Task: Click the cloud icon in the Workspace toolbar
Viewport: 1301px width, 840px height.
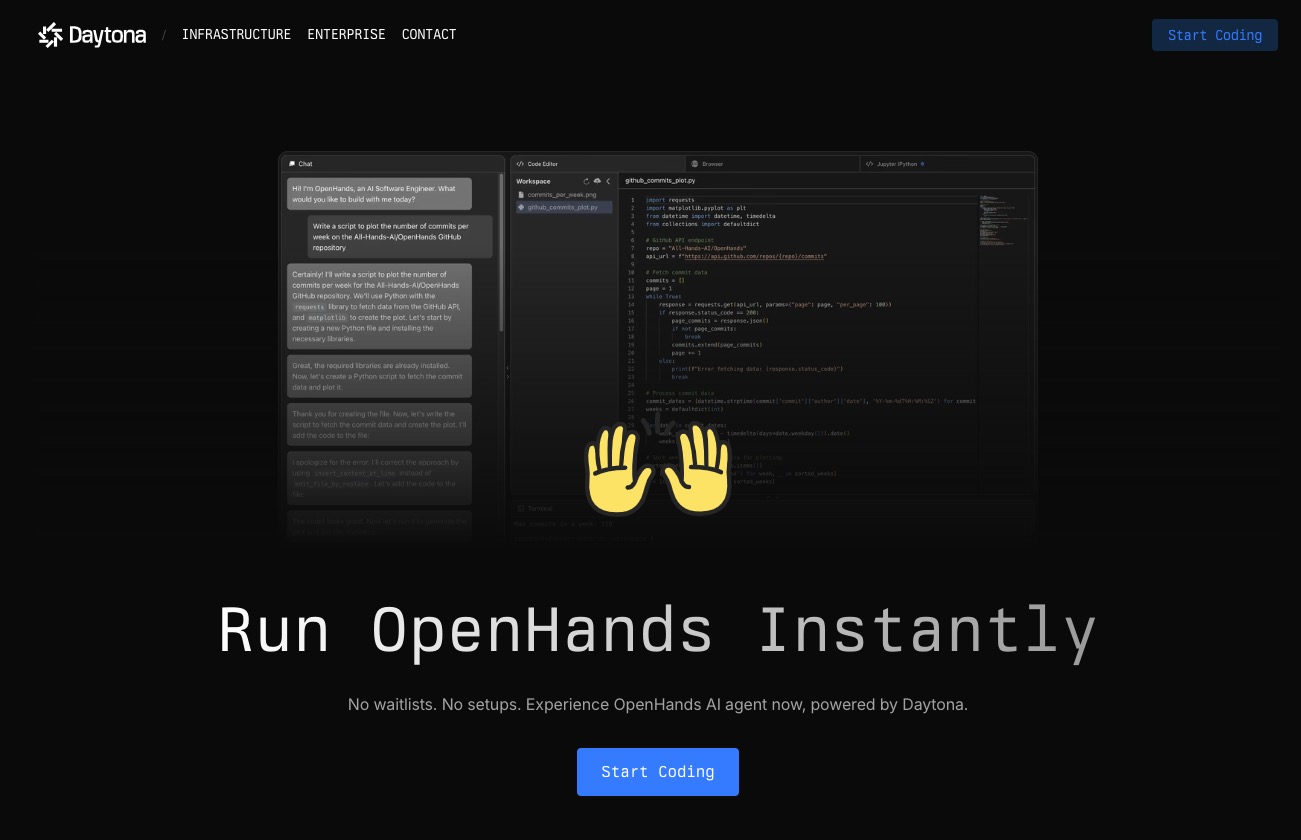Action: (597, 181)
